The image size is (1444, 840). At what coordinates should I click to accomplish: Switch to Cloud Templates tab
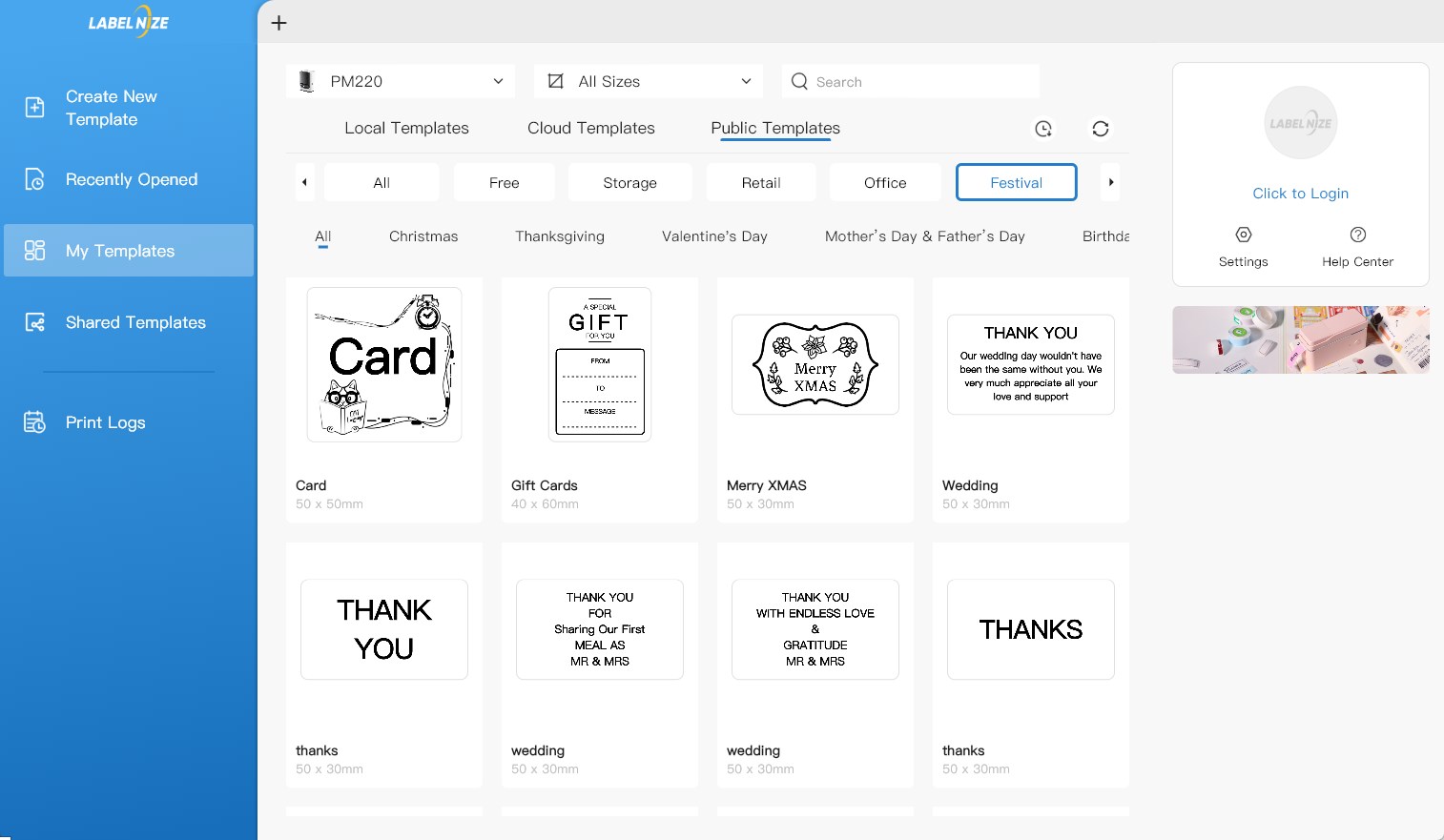591,128
